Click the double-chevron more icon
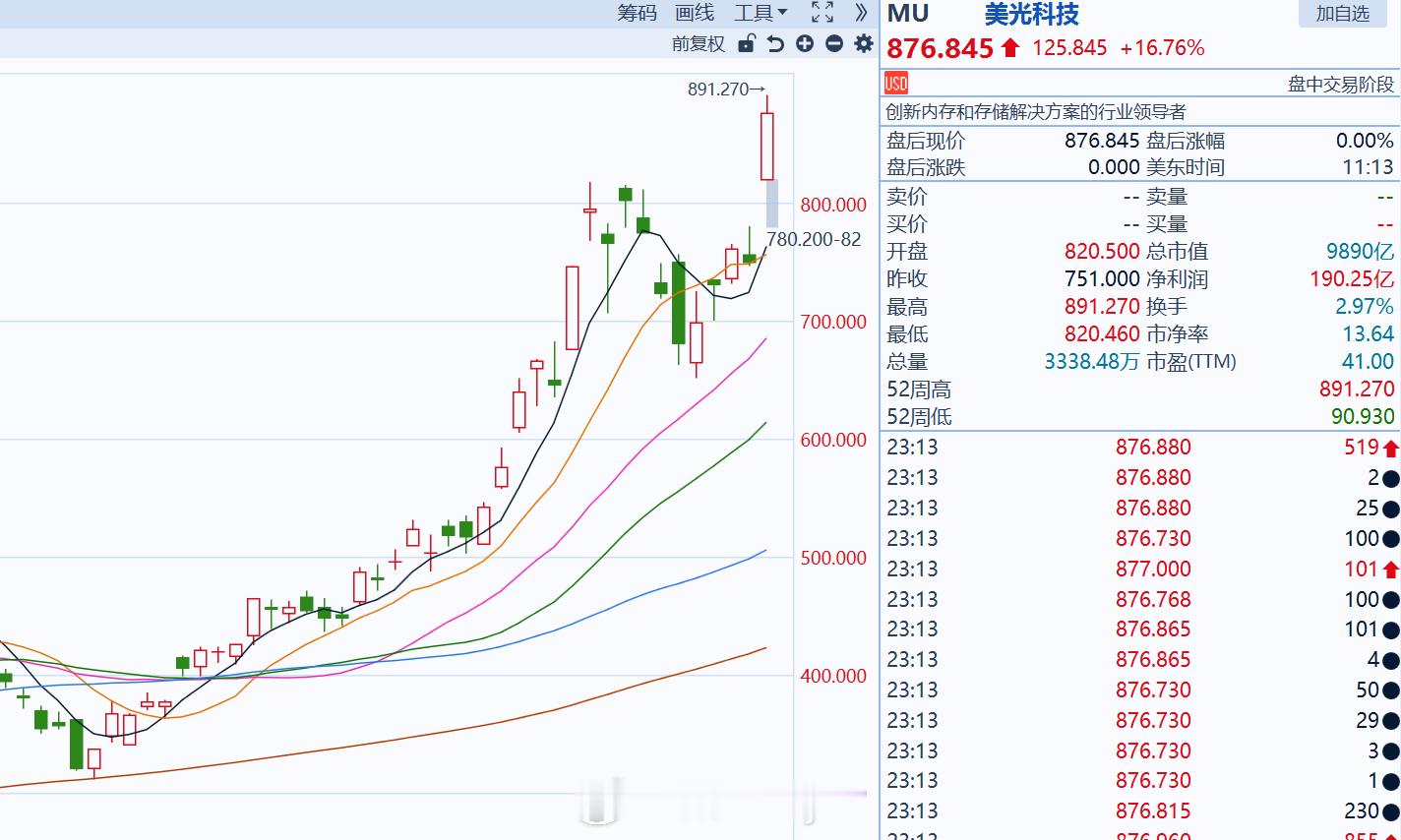The height and width of the screenshot is (840, 1401). 862,13
